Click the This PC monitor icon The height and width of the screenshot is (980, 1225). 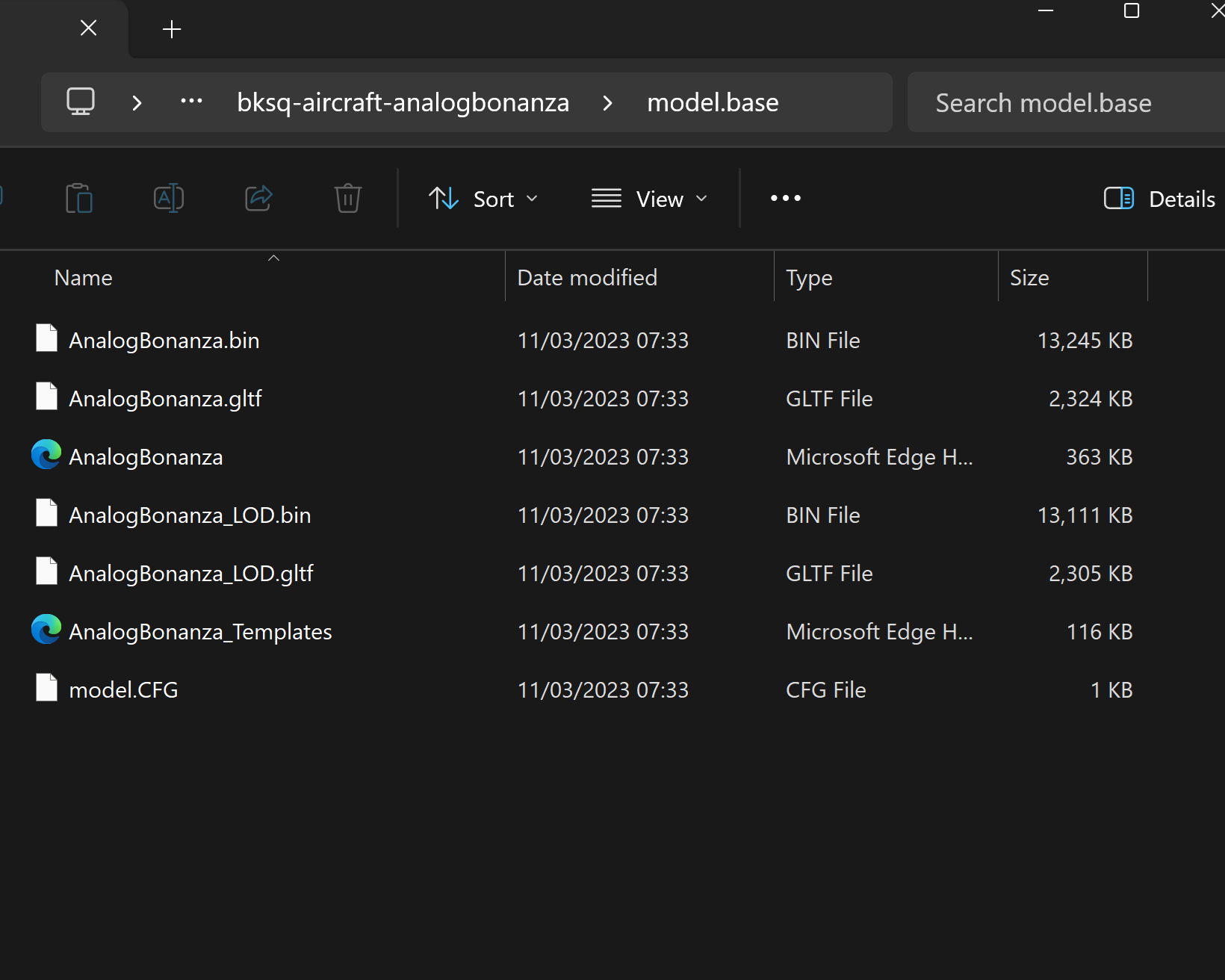pos(81,102)
